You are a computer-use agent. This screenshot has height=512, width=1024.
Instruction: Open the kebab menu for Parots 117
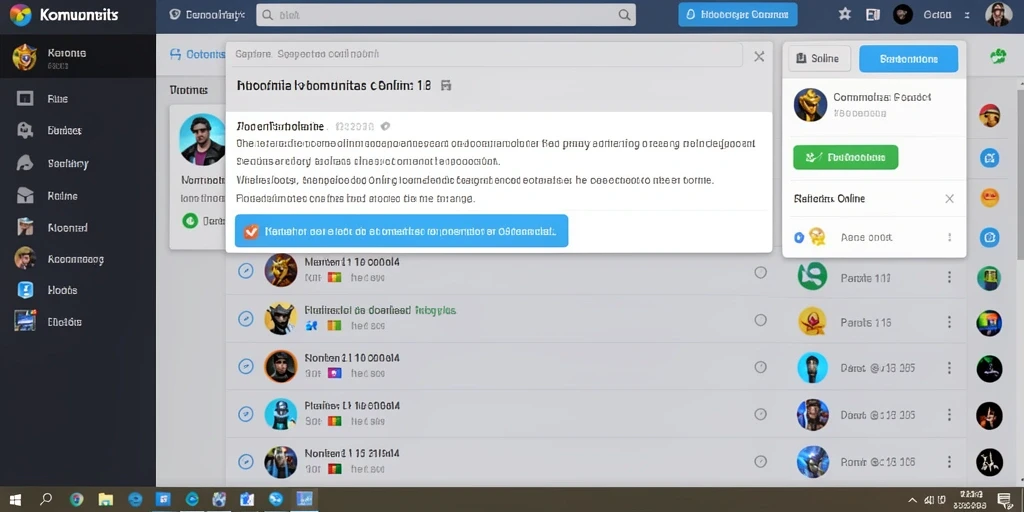click(950, 278)
